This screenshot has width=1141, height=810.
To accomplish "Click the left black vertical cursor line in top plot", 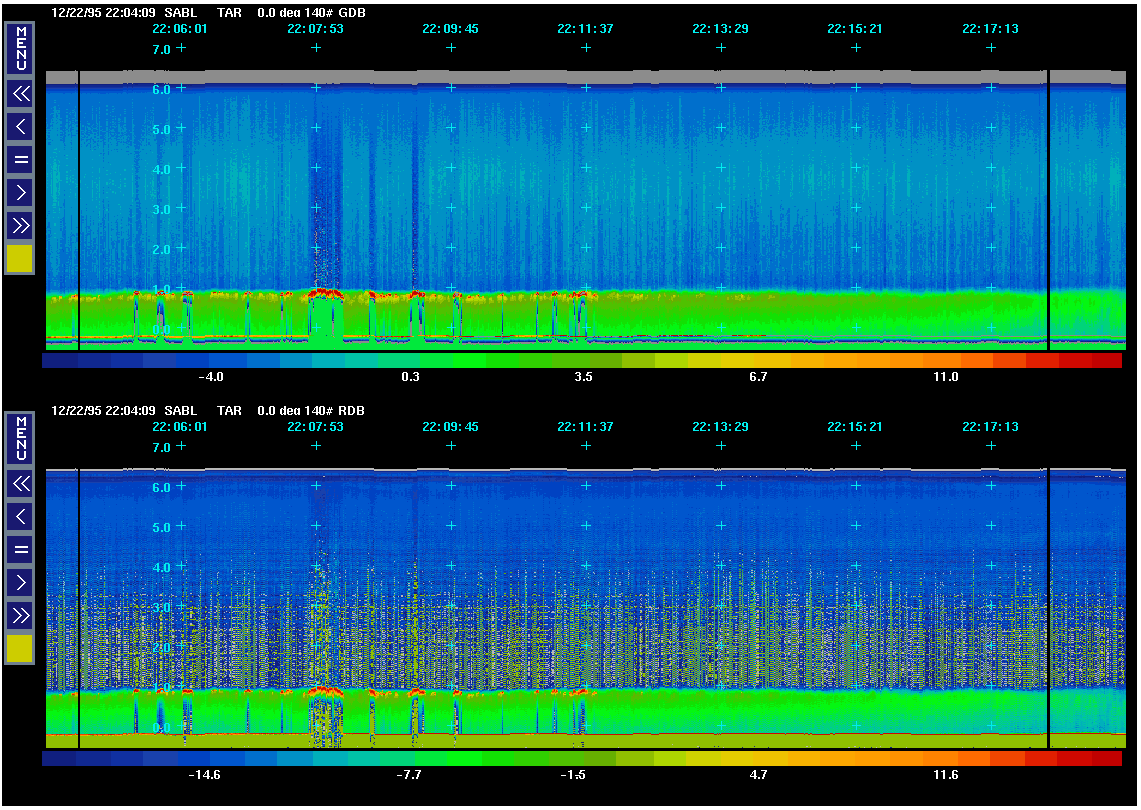I will point(78,210).
